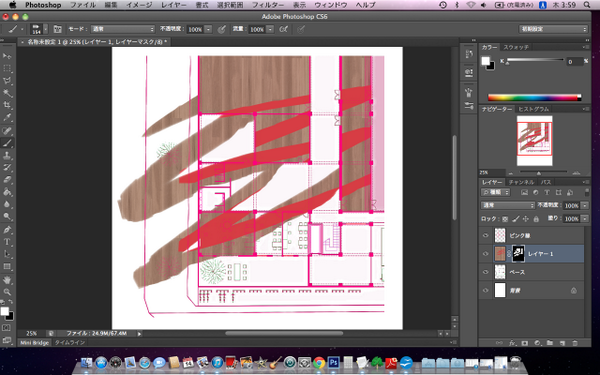Image resolution: width=600 pixels, height=375 pixels.
Task: Hide the ピンク線 layer
Action: pyautogui.click(x=486, y=235)
